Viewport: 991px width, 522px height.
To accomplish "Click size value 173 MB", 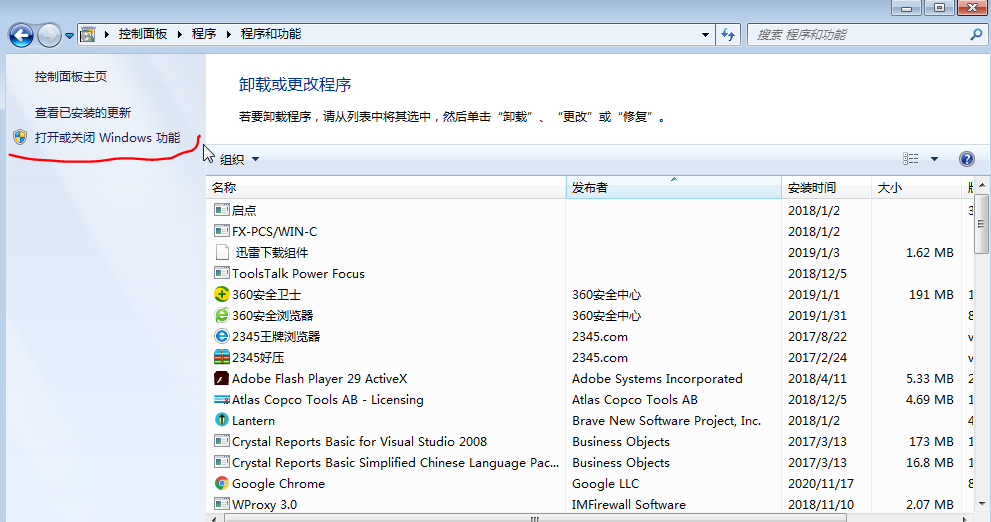I will [x=931, y=442].
